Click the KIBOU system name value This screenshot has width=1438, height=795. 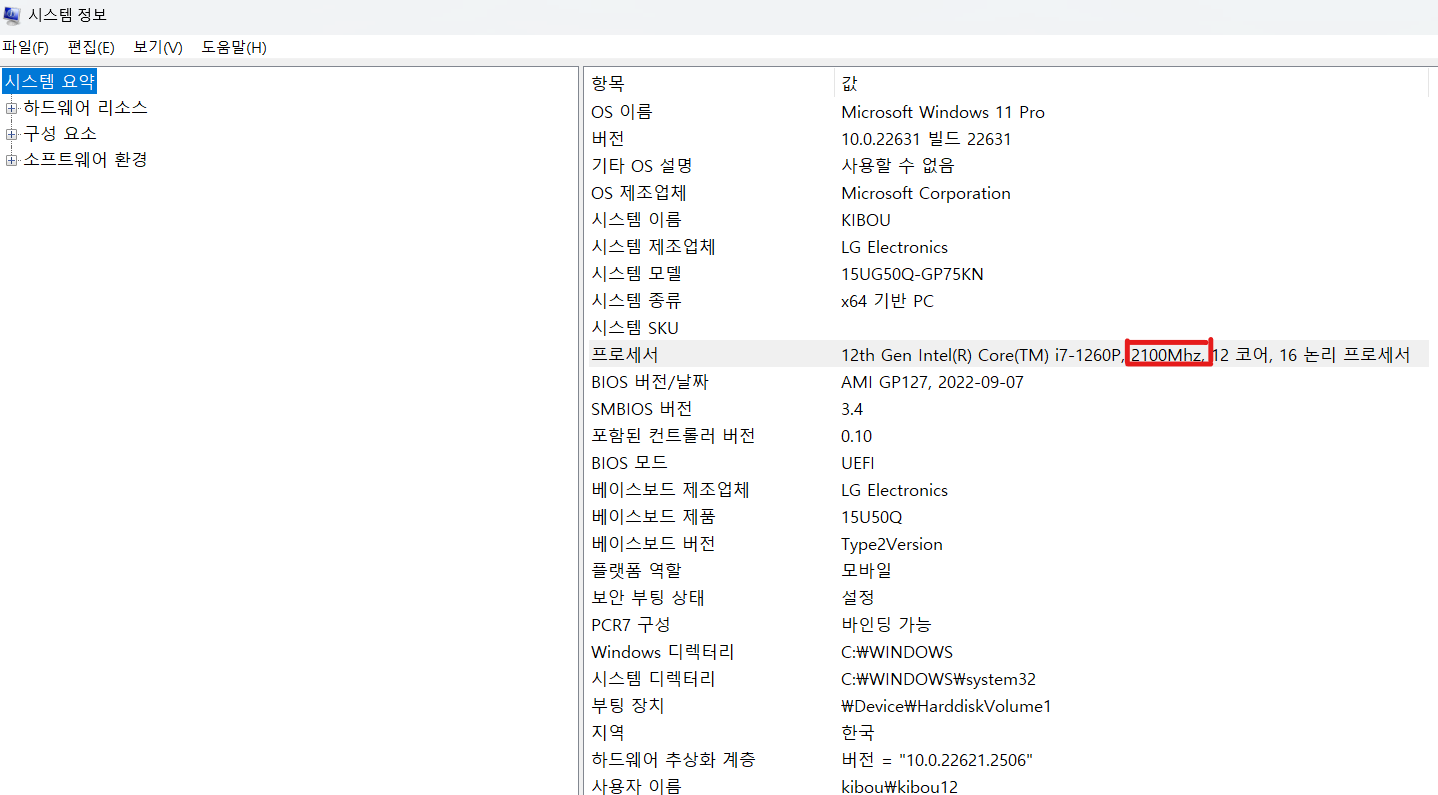[x=866, y=220]
